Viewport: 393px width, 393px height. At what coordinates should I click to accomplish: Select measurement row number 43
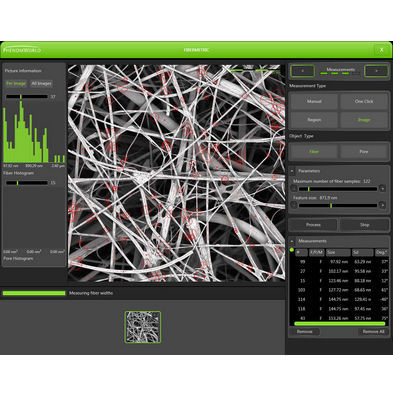point(339,318)
